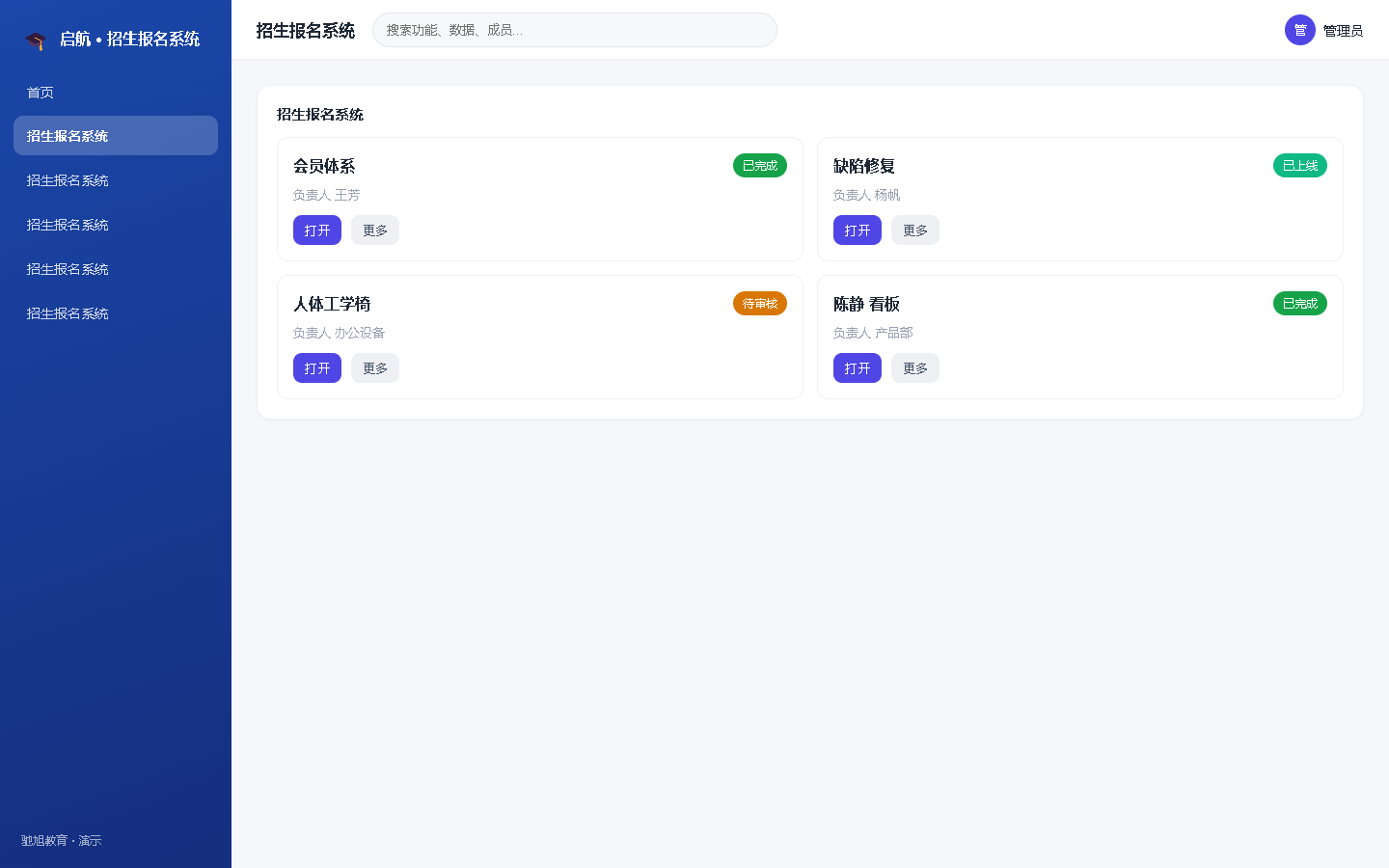Show more options for 人体工学椅
The height and width of the screenshot is (868, 1389).
(375, 368)
